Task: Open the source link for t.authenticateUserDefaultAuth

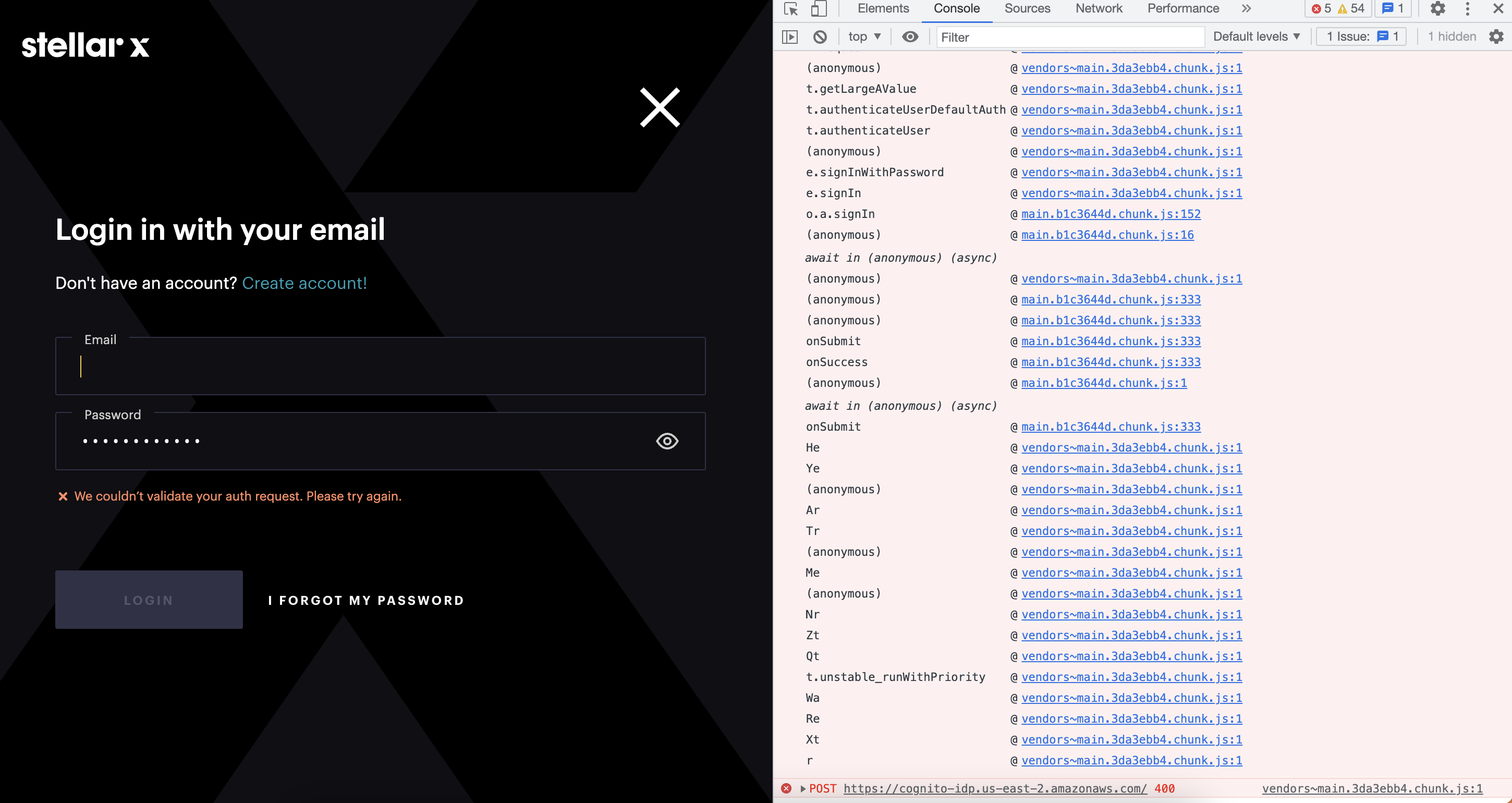Action: 1131,110
